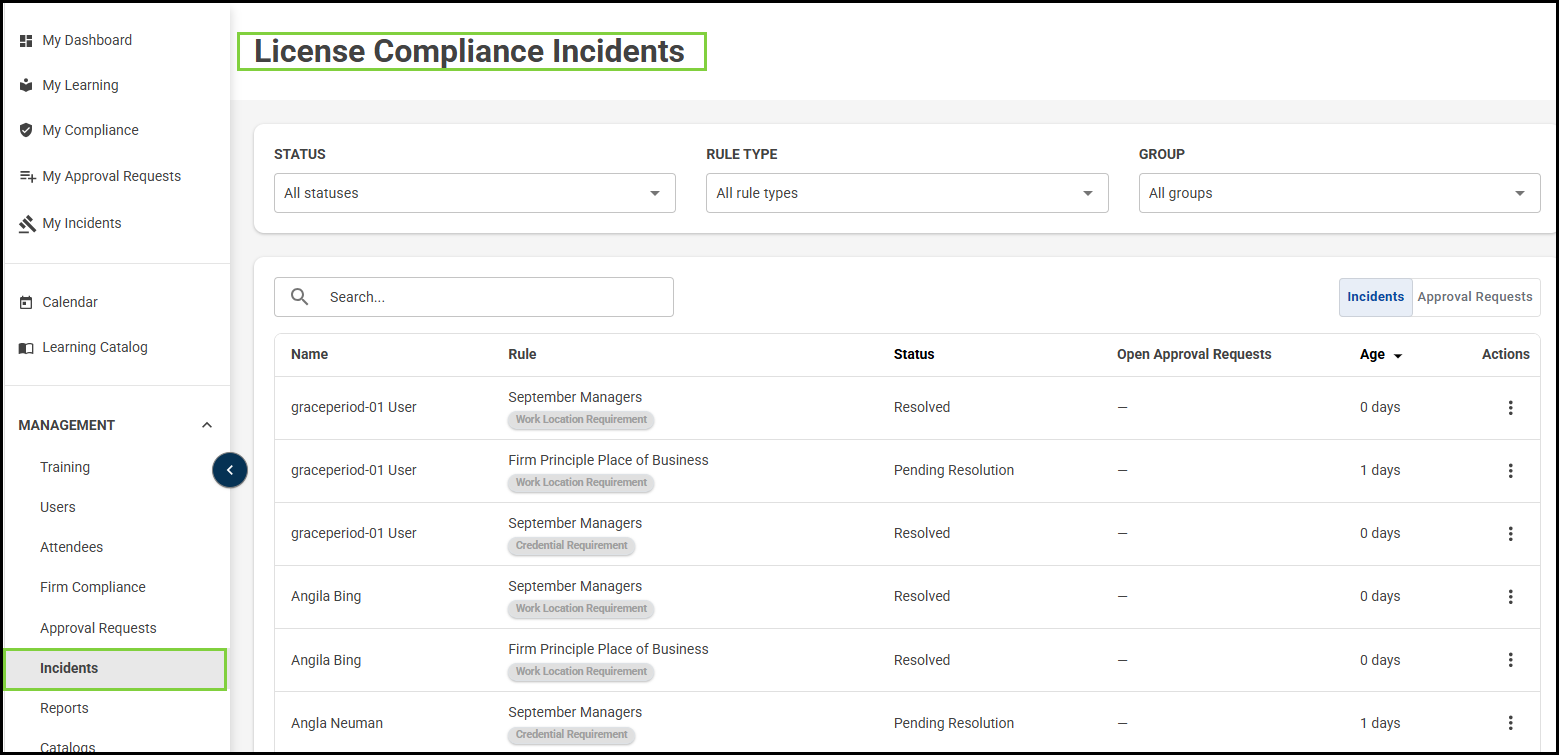
Task: Open the Rule Type filter dropdown
Action: [907, 193]
